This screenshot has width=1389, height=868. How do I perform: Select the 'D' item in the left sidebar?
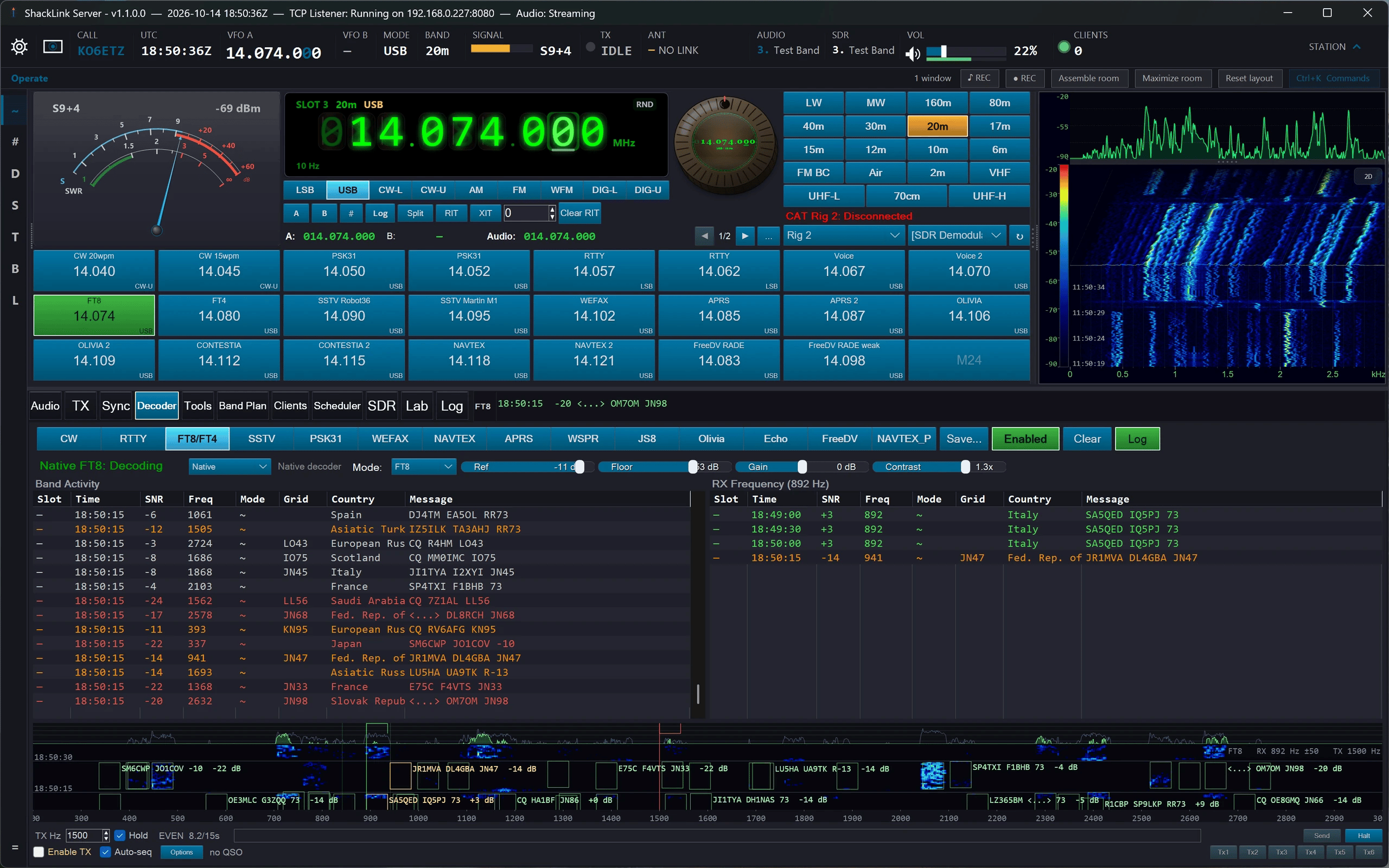15,174
